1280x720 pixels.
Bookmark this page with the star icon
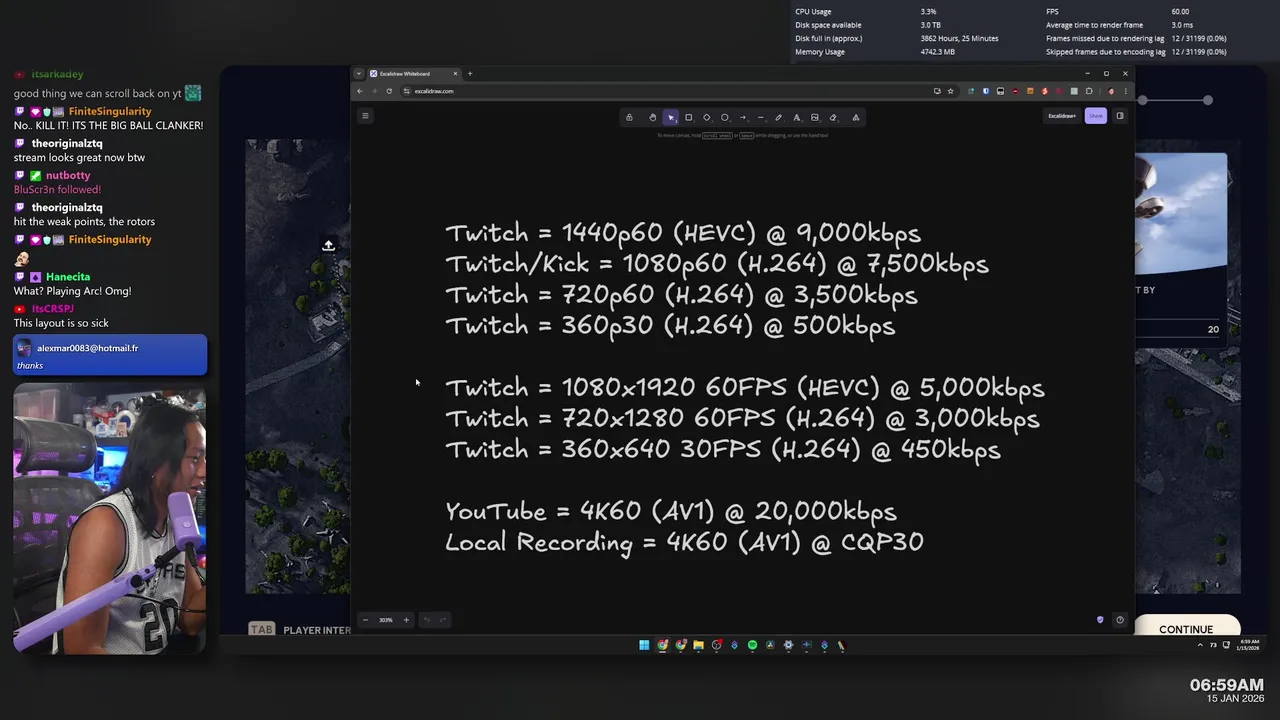click(951, 91)
